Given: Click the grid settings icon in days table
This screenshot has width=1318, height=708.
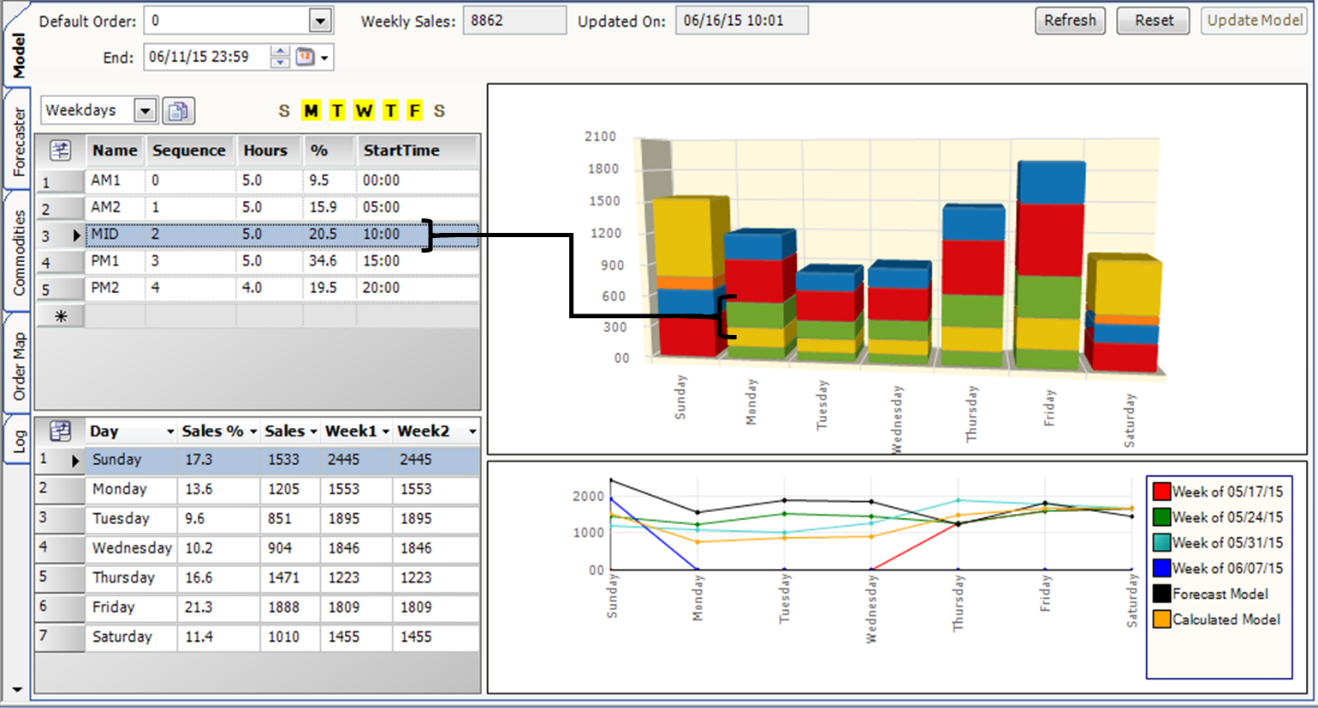Looking at the screenshot, I should pos(61,431).
